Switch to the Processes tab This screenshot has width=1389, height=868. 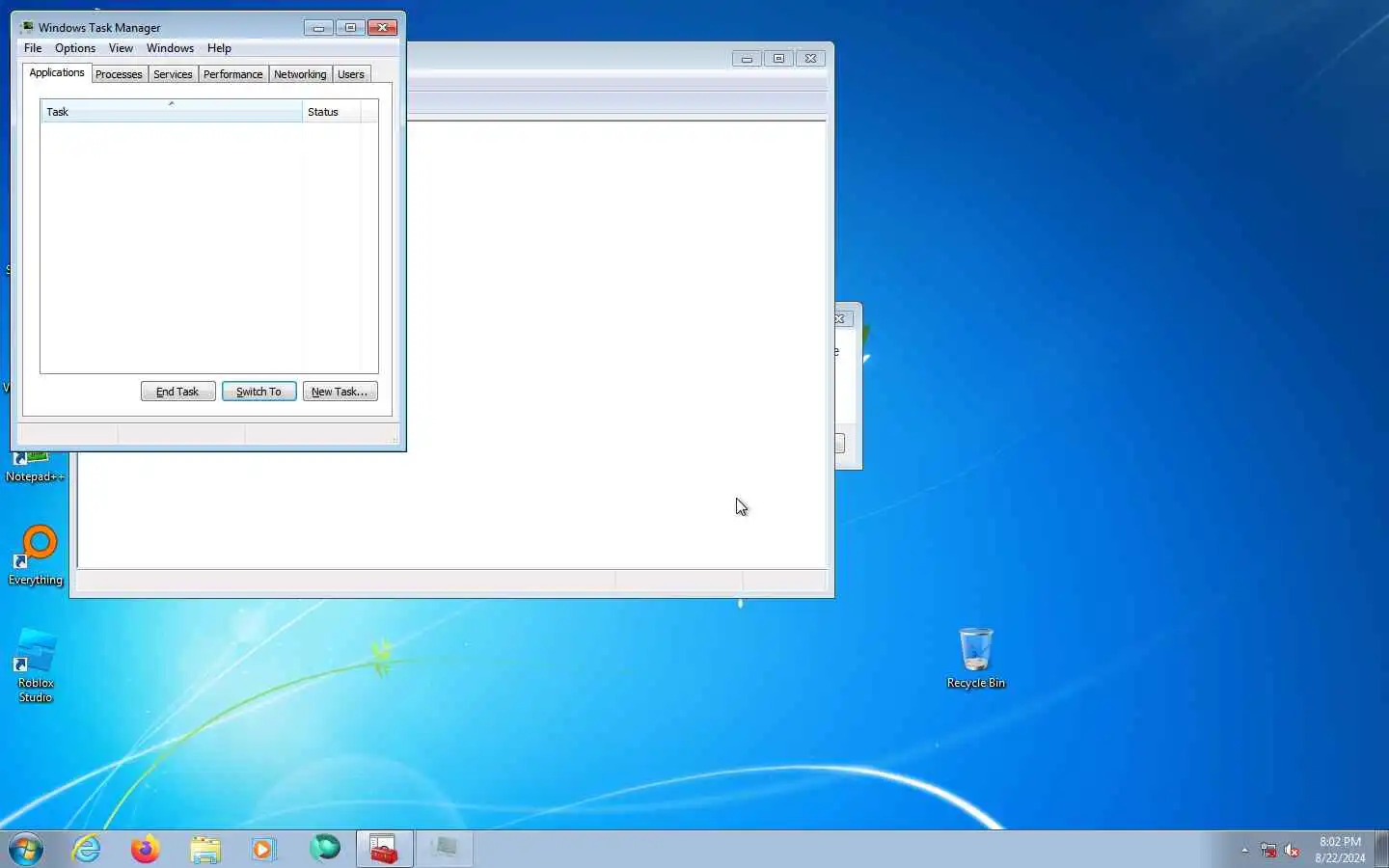(x=119, y=74)
